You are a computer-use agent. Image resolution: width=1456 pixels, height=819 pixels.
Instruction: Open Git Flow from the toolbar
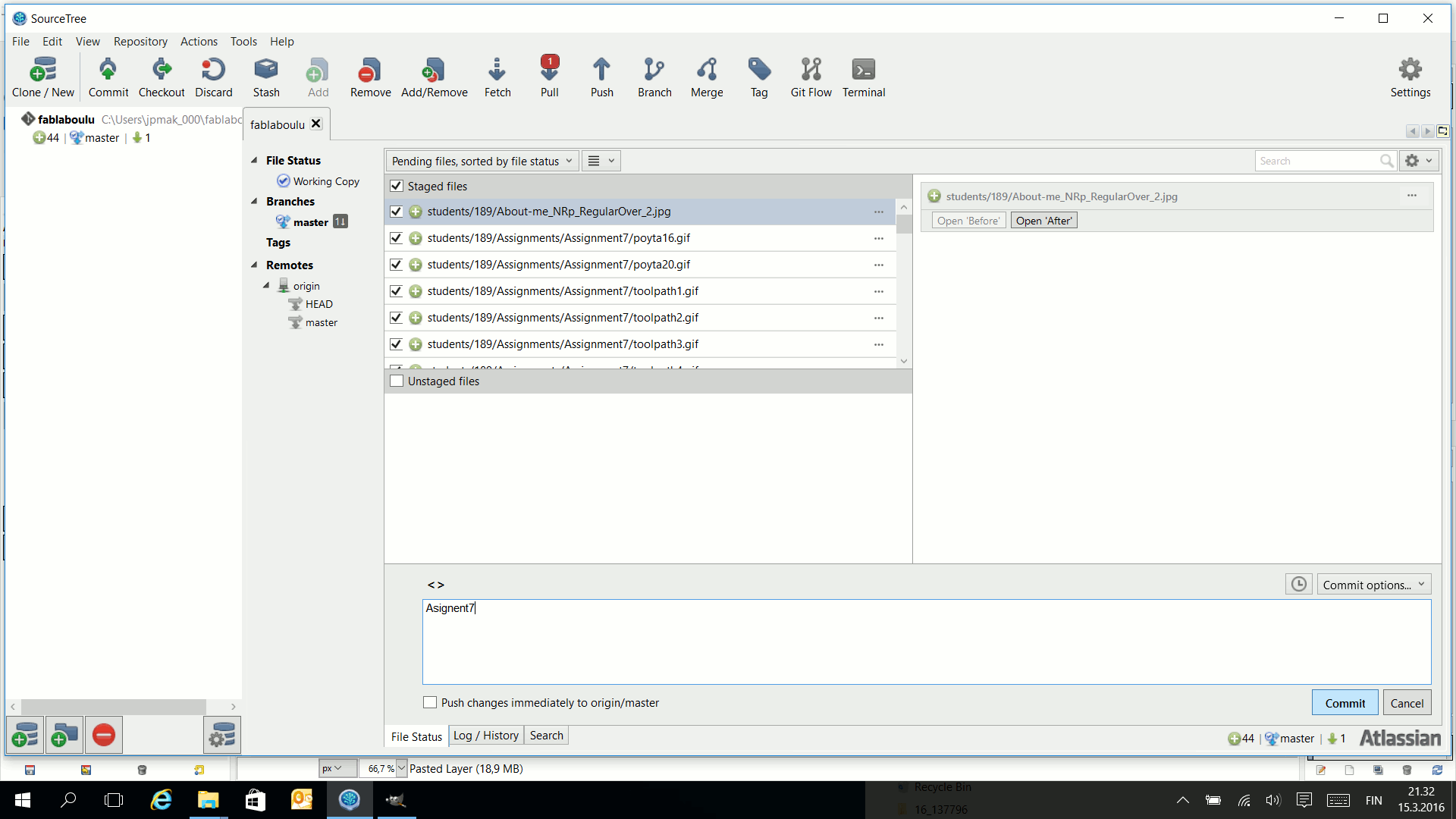coord(811,77)
